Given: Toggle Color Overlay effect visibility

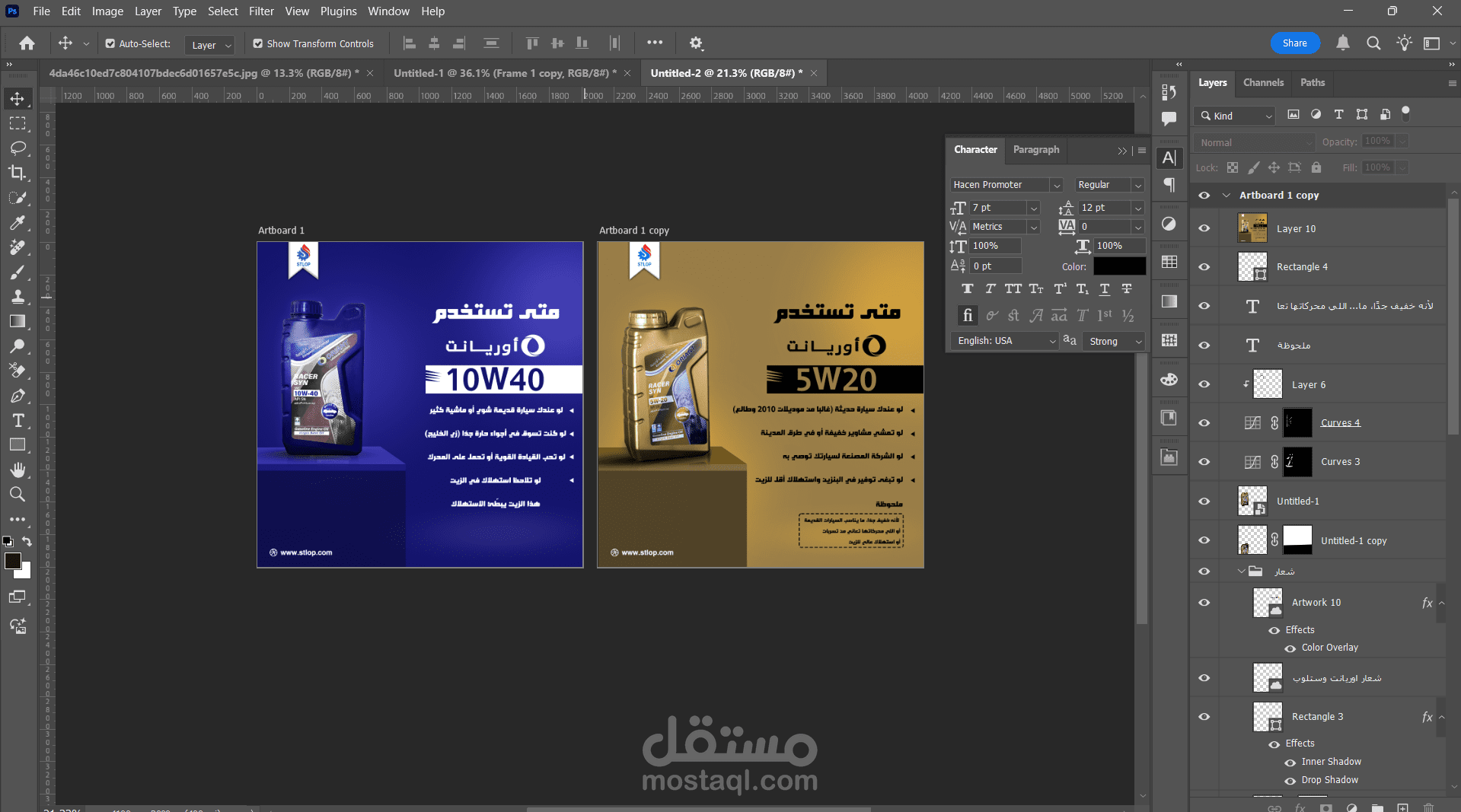Looking at the screenshot, I should pyautogui.click(x=1290, y=648).
